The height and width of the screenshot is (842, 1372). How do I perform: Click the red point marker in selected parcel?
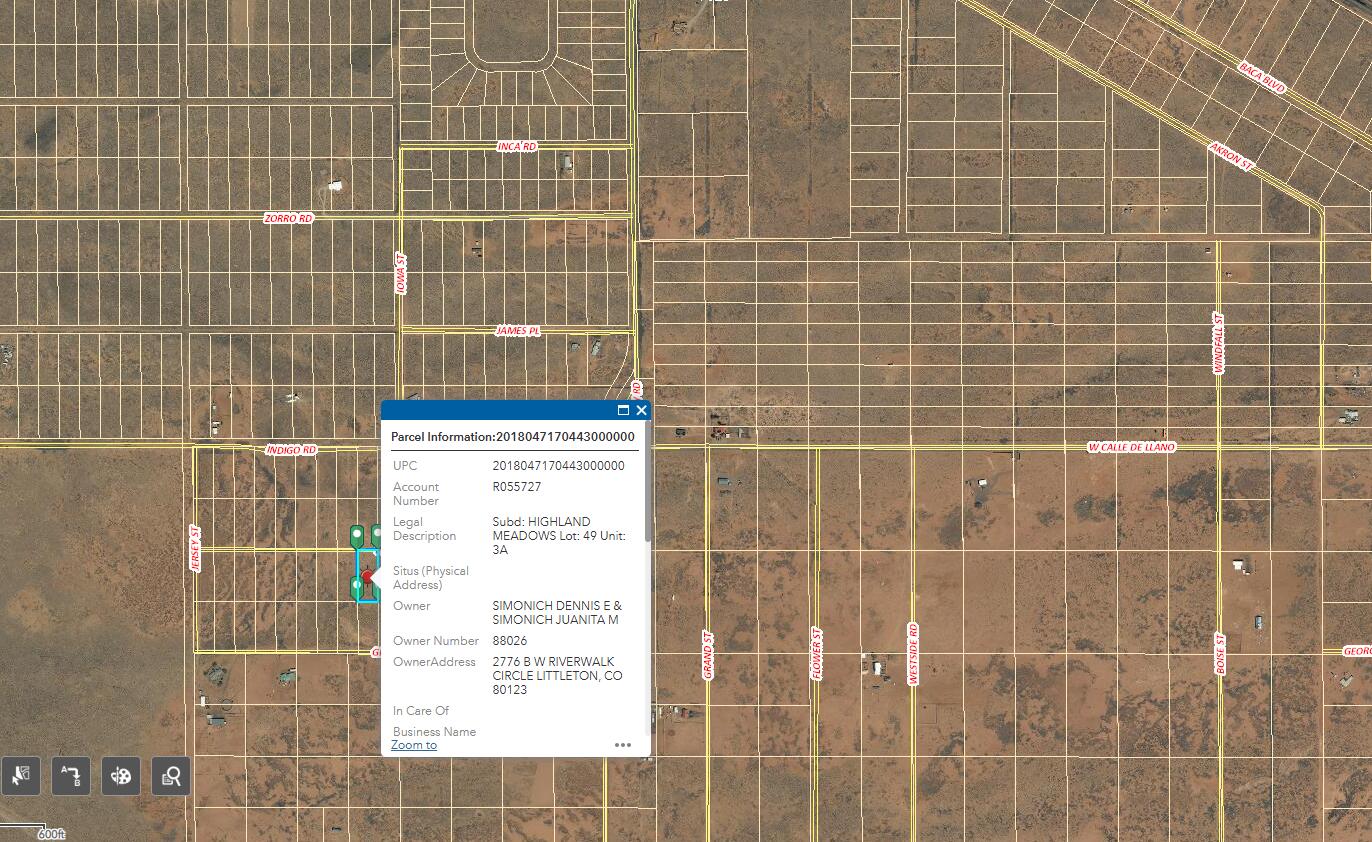(368, 577)
